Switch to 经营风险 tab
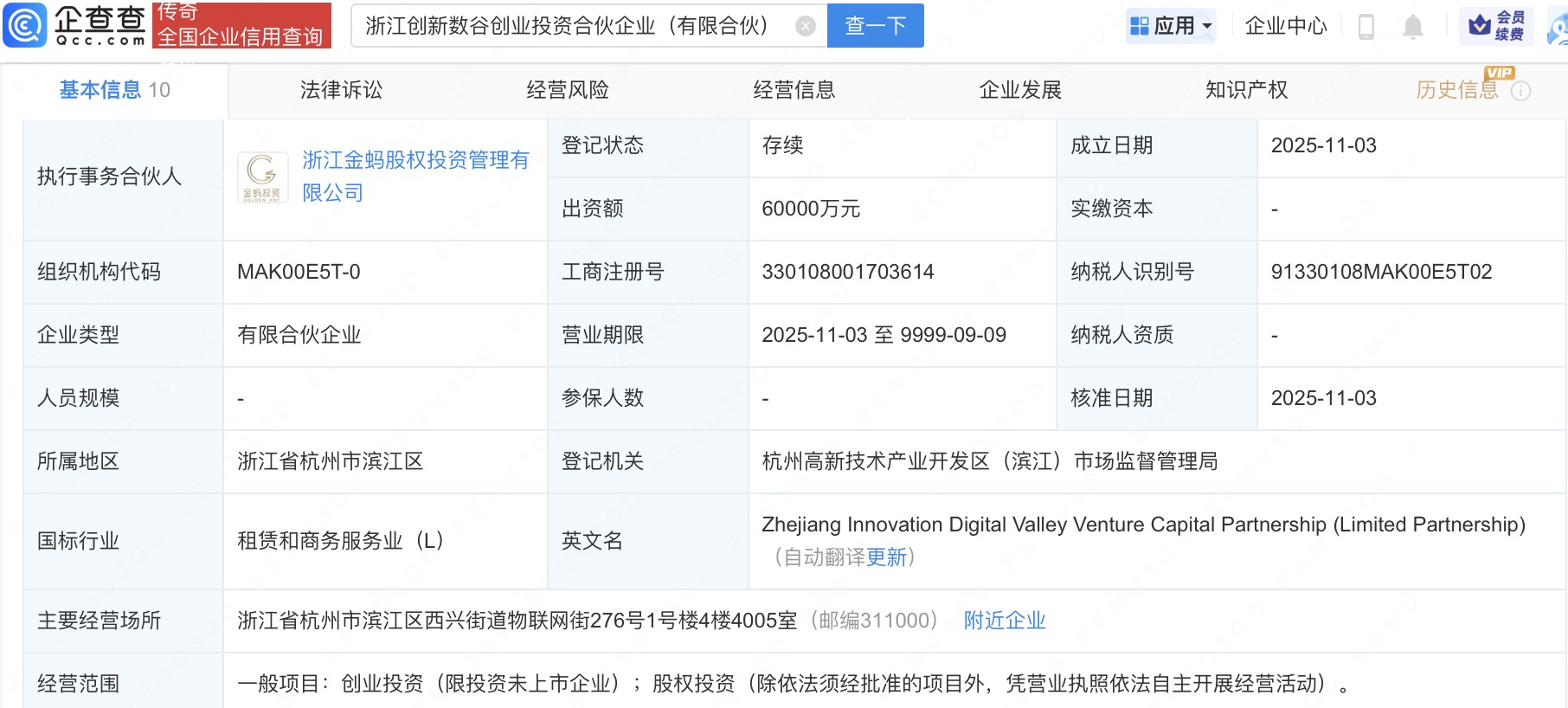The height and width of the screenshot is (708, 1568). coord(568,90)
